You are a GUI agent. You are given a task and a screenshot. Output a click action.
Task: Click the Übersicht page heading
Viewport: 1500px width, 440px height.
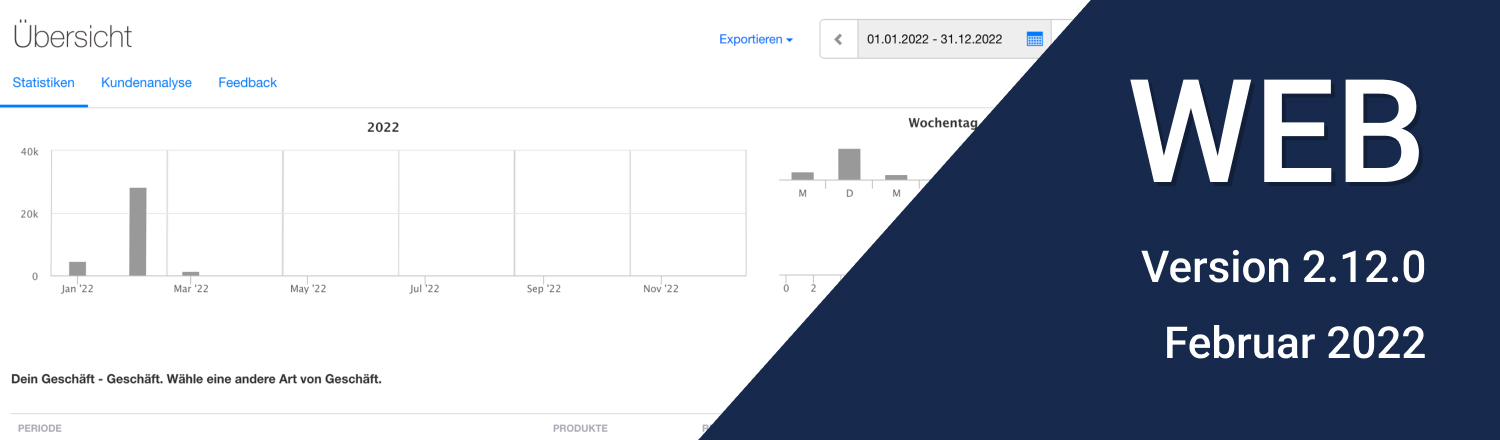pos(72,37)
